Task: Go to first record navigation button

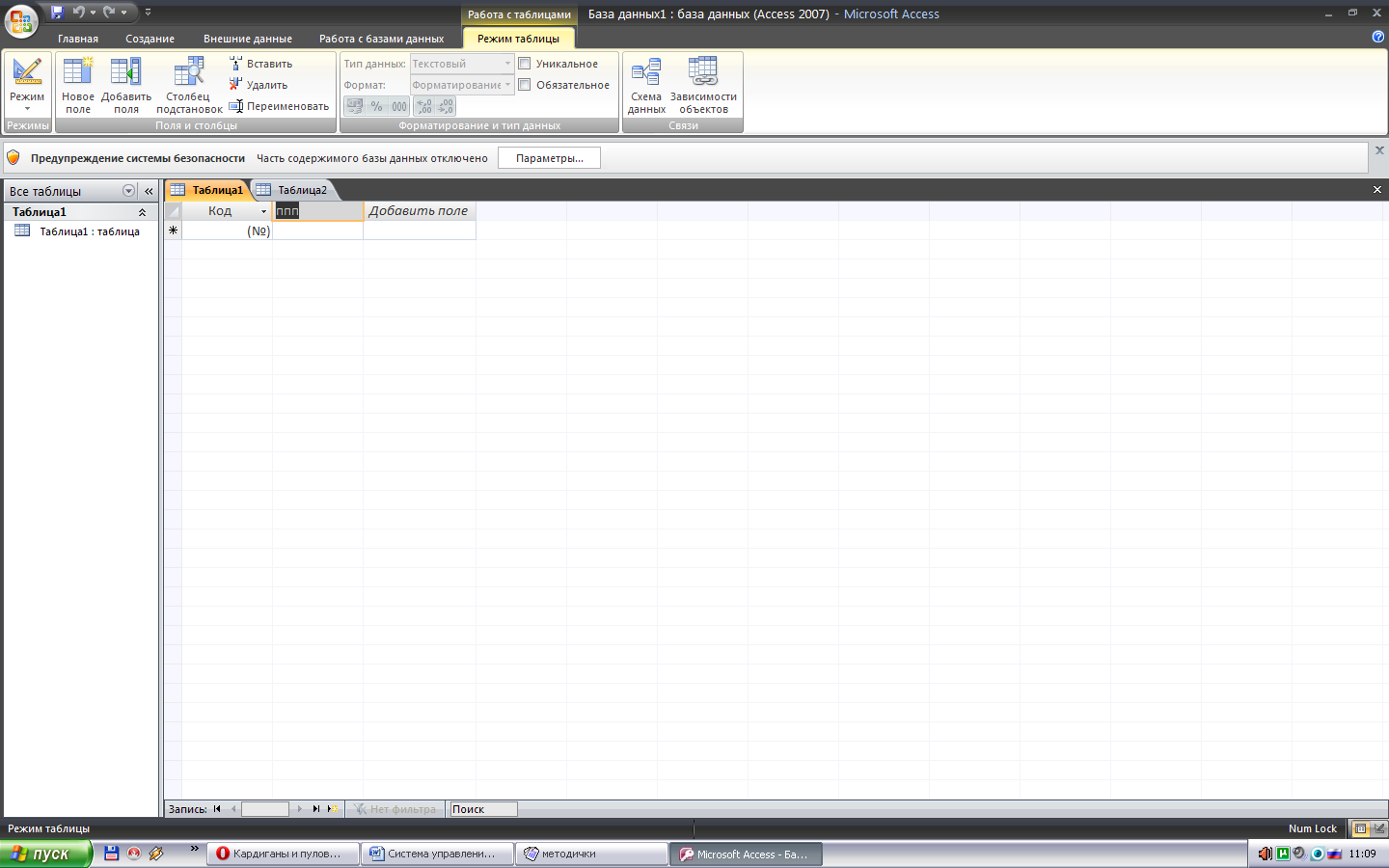Action: pyautogui.click(x=217, y=809)
